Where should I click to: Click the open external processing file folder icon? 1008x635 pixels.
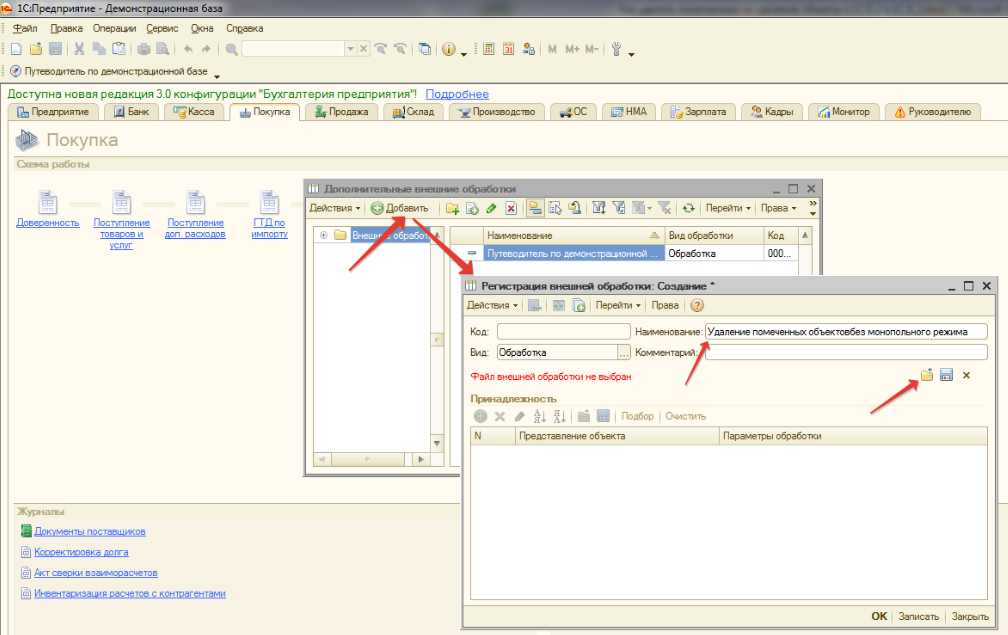(x=926, y=375)
